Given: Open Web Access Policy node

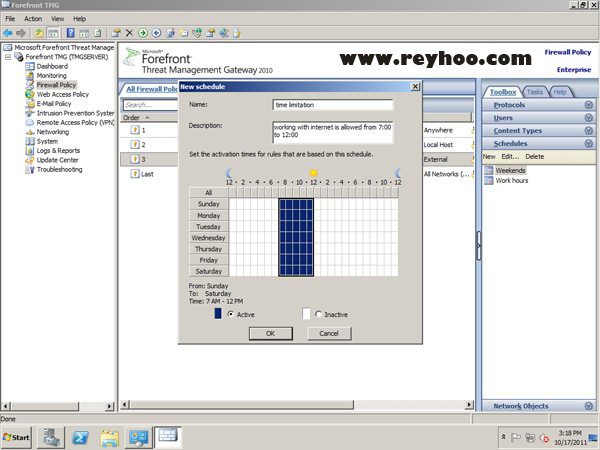Looking at the screenshot, I should (62, 95).
